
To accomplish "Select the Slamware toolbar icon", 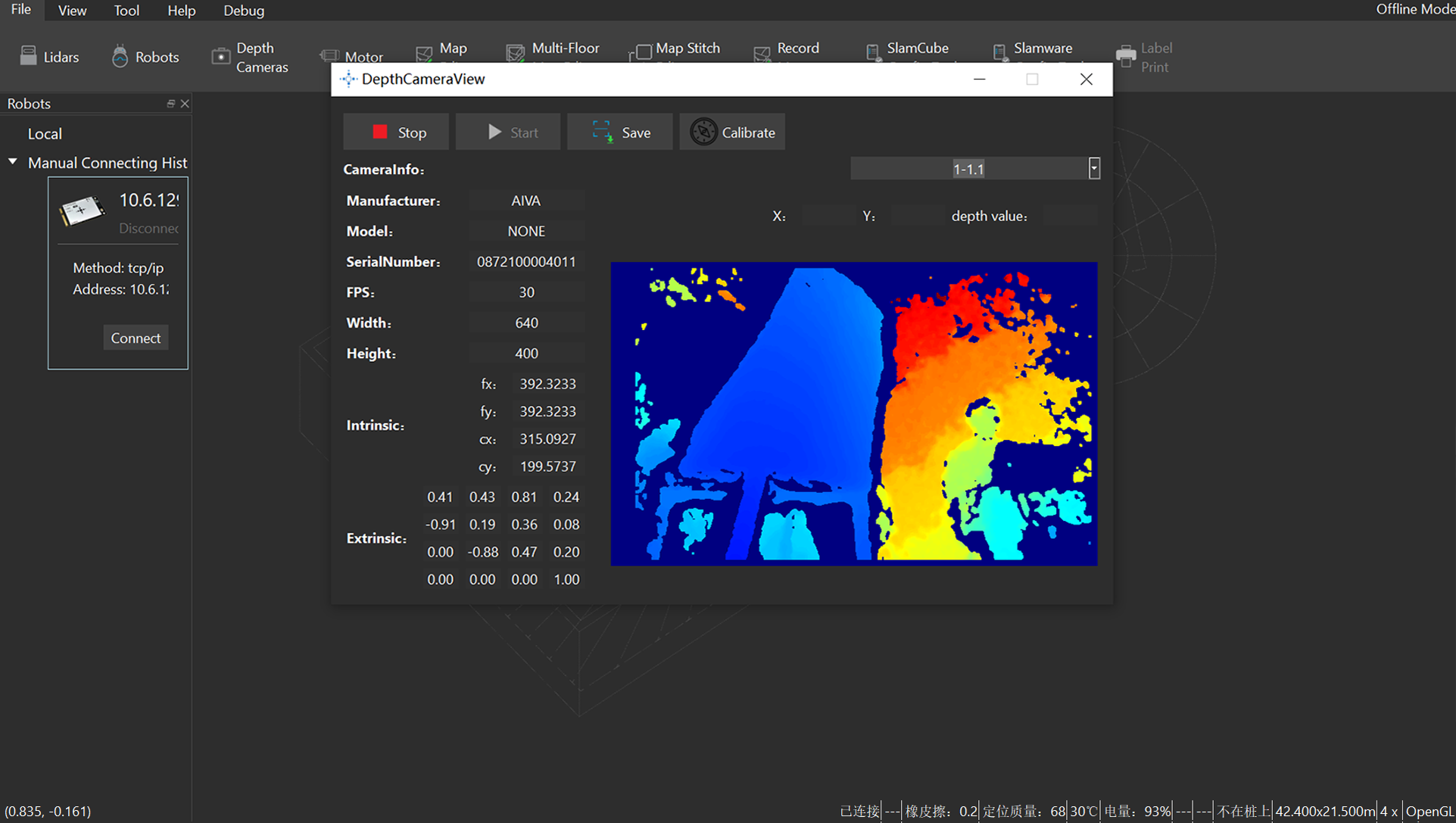I will click(x=1034, y=50).
